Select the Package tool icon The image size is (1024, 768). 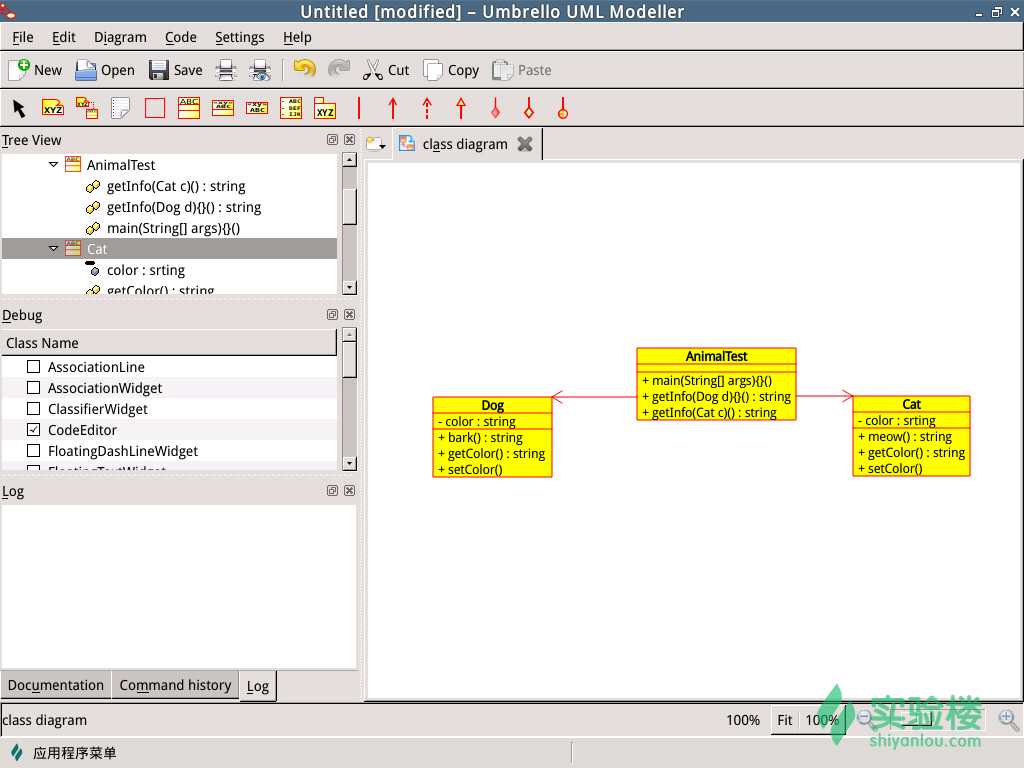tap(325, 108)
